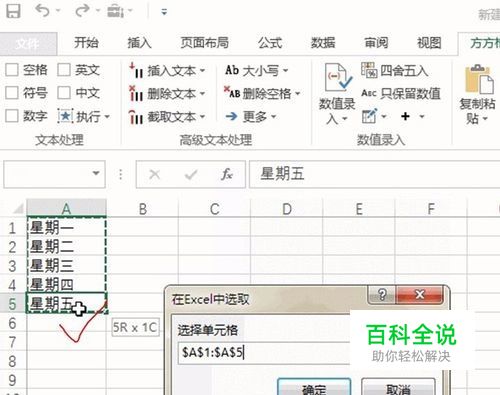Select row 3 header
Screen dimensions: 500x395
click(13, 266)
